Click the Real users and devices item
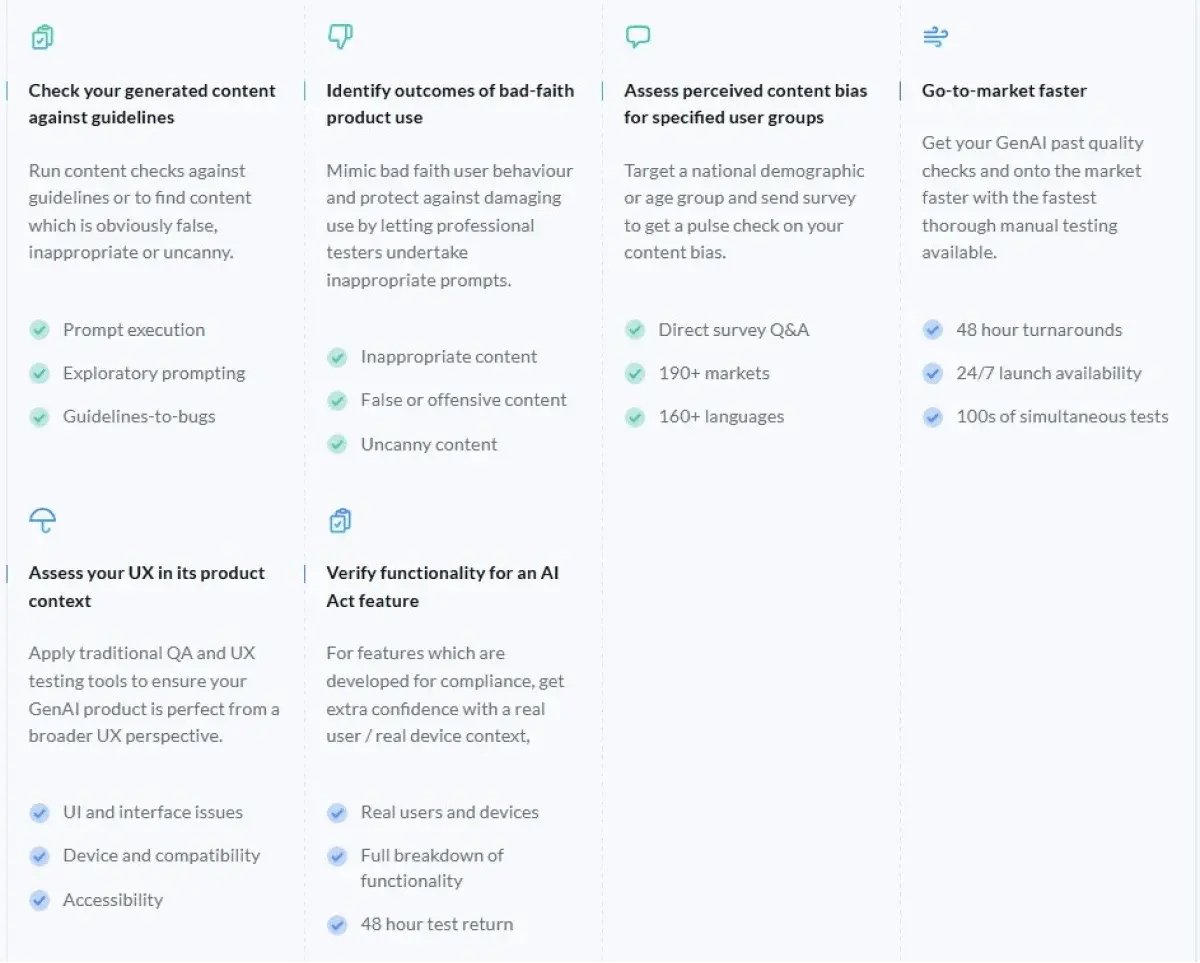 (450, 812)
